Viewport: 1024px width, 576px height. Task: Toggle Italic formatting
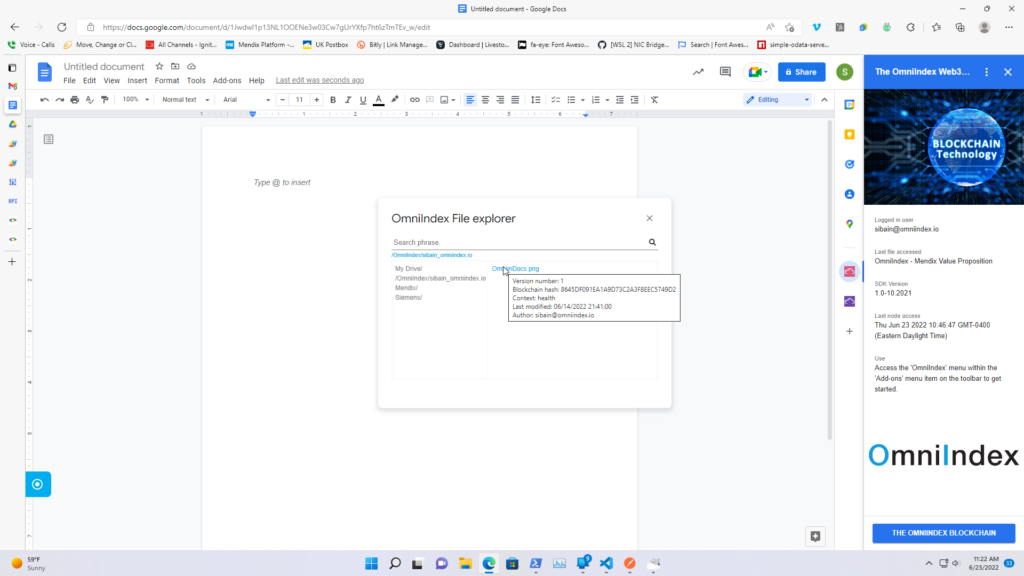348,100
